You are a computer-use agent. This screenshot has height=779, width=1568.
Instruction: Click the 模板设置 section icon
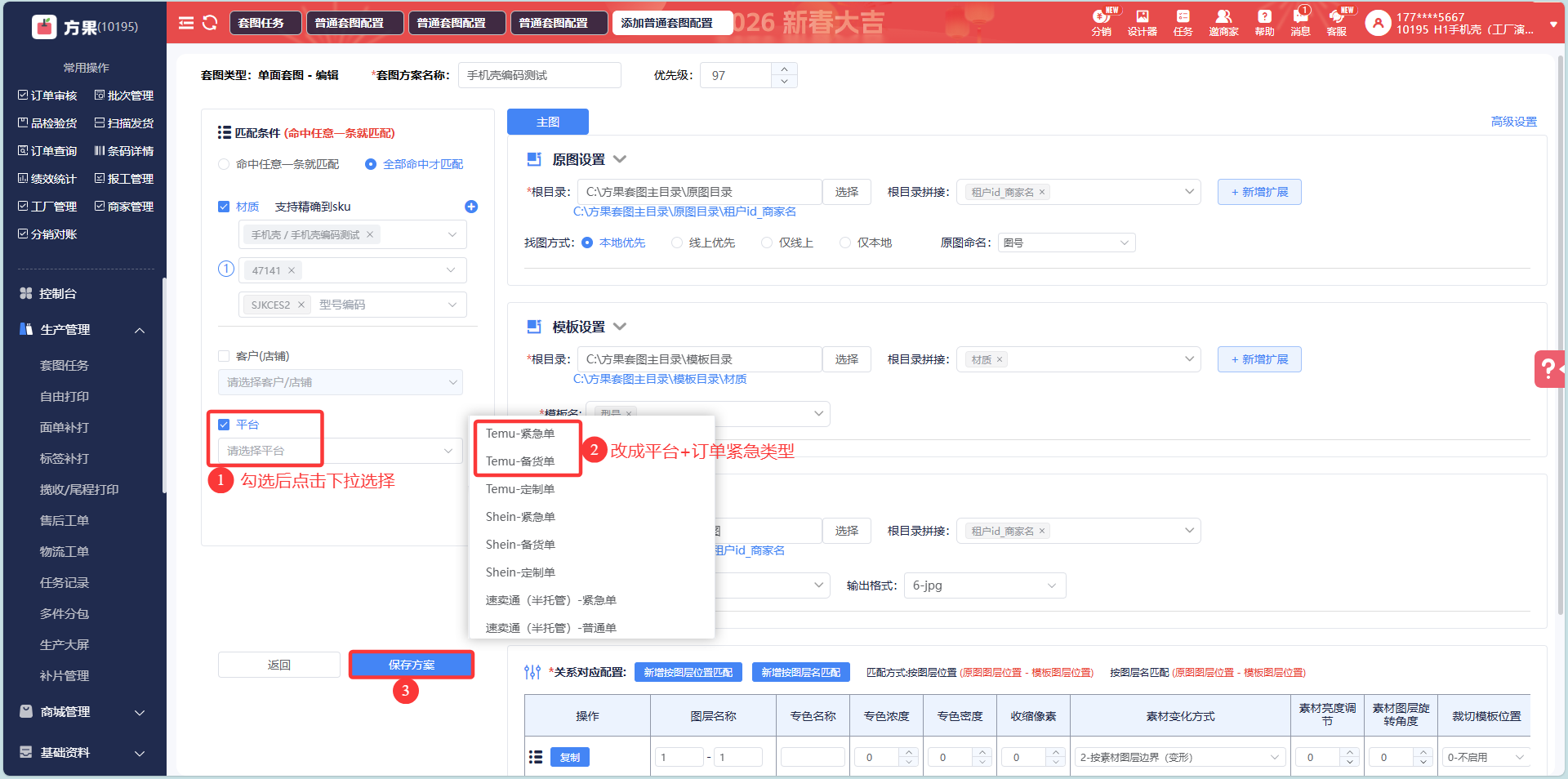coord(534,327)
